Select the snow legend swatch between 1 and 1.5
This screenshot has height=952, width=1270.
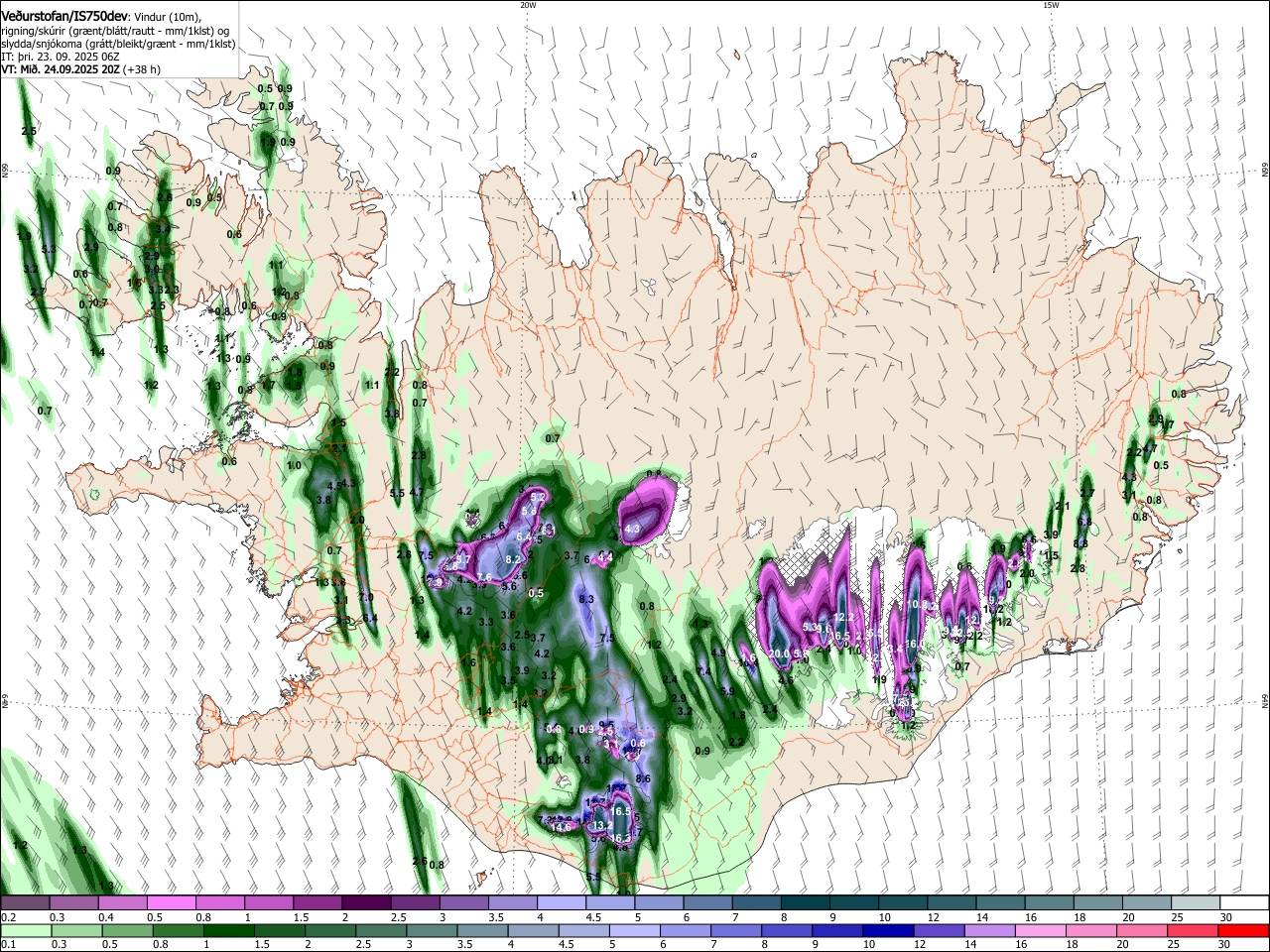point(269,902)
